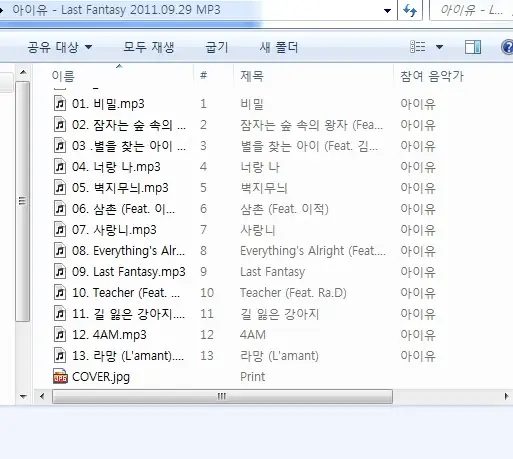Click the music icon of 01. 비밀.mp3
513x459 pixels.
(60, 103)
